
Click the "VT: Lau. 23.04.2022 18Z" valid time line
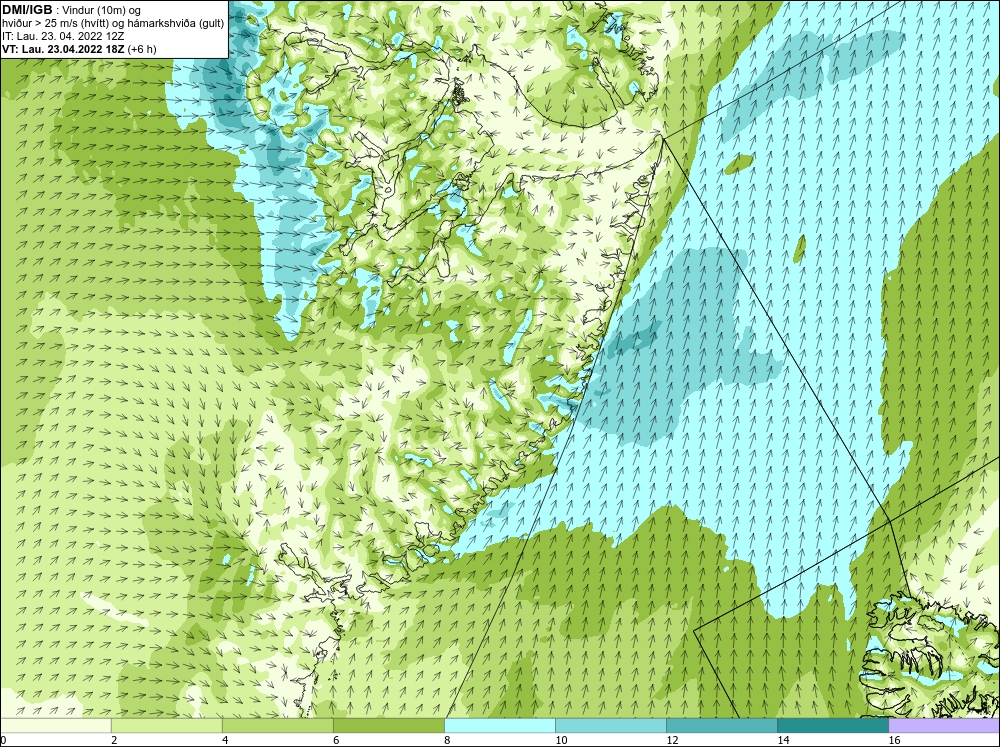pos(79,49)
